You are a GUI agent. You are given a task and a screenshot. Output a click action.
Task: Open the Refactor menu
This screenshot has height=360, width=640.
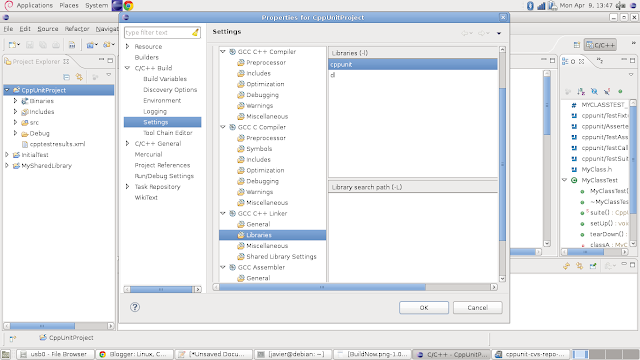[x=77, y=29]
